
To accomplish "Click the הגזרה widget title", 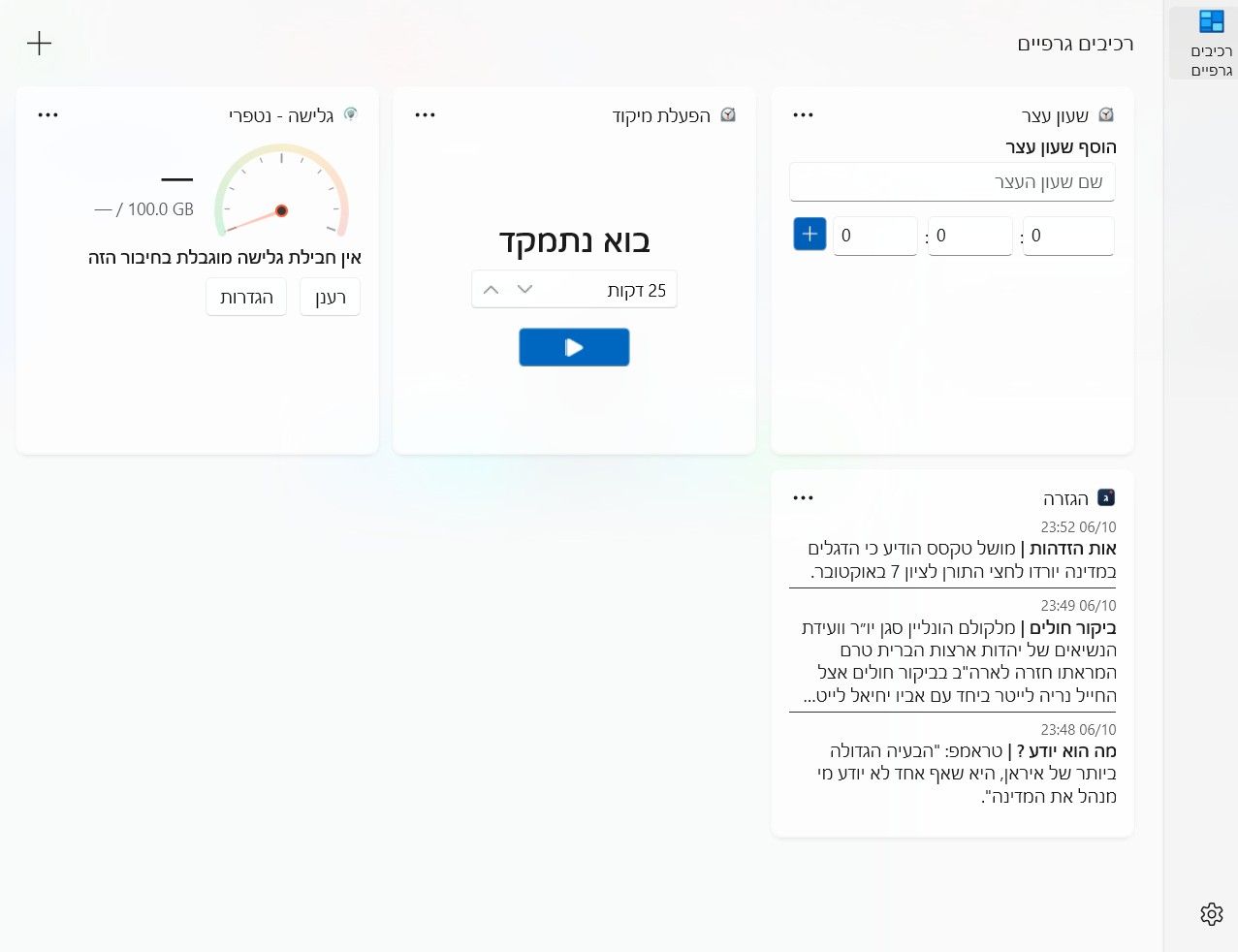I will (x=1065, y=499).
